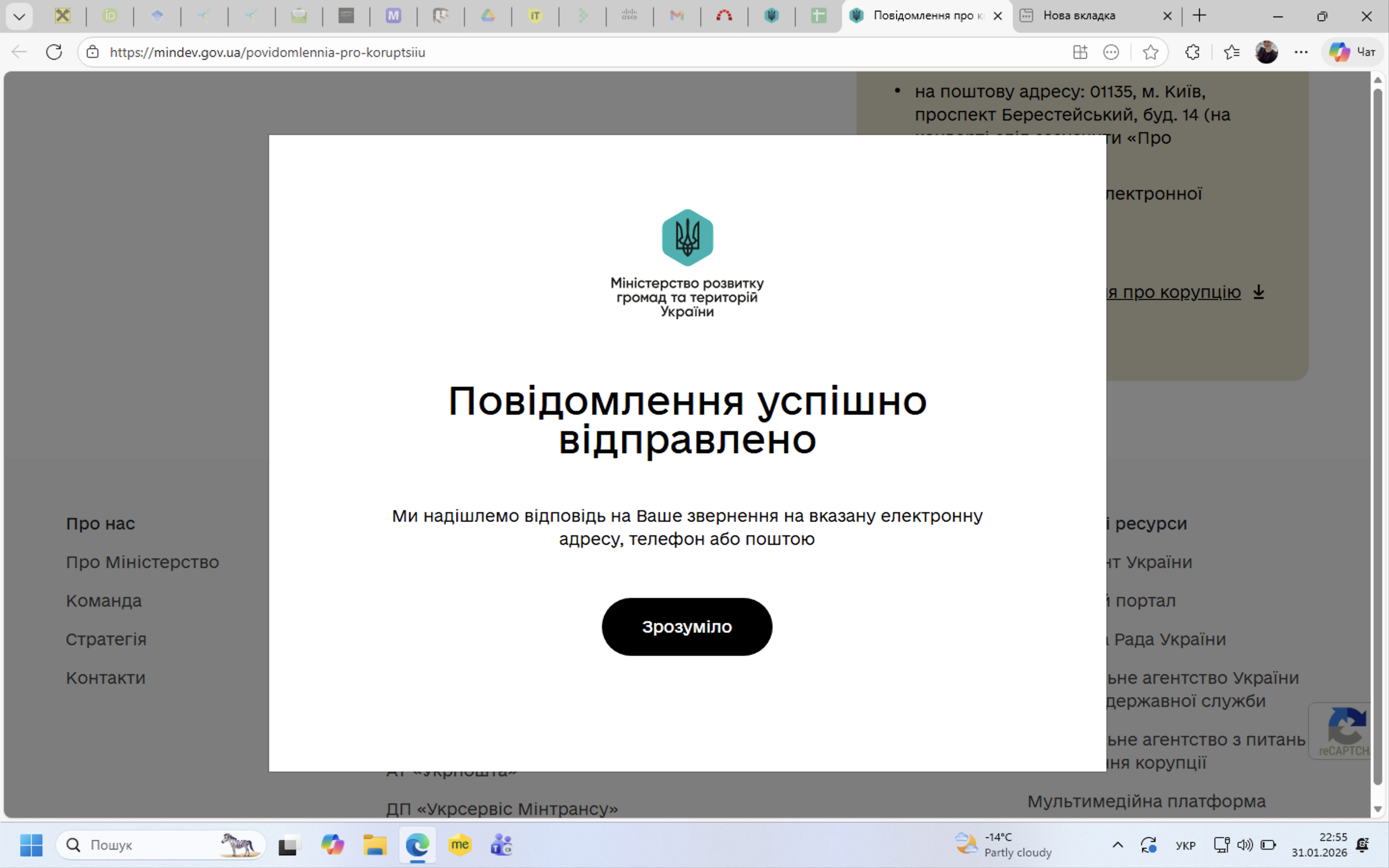Add this page to favorites (star icon)
The width and height of the screenshot is (1389, 868).
coord(1150,52)
